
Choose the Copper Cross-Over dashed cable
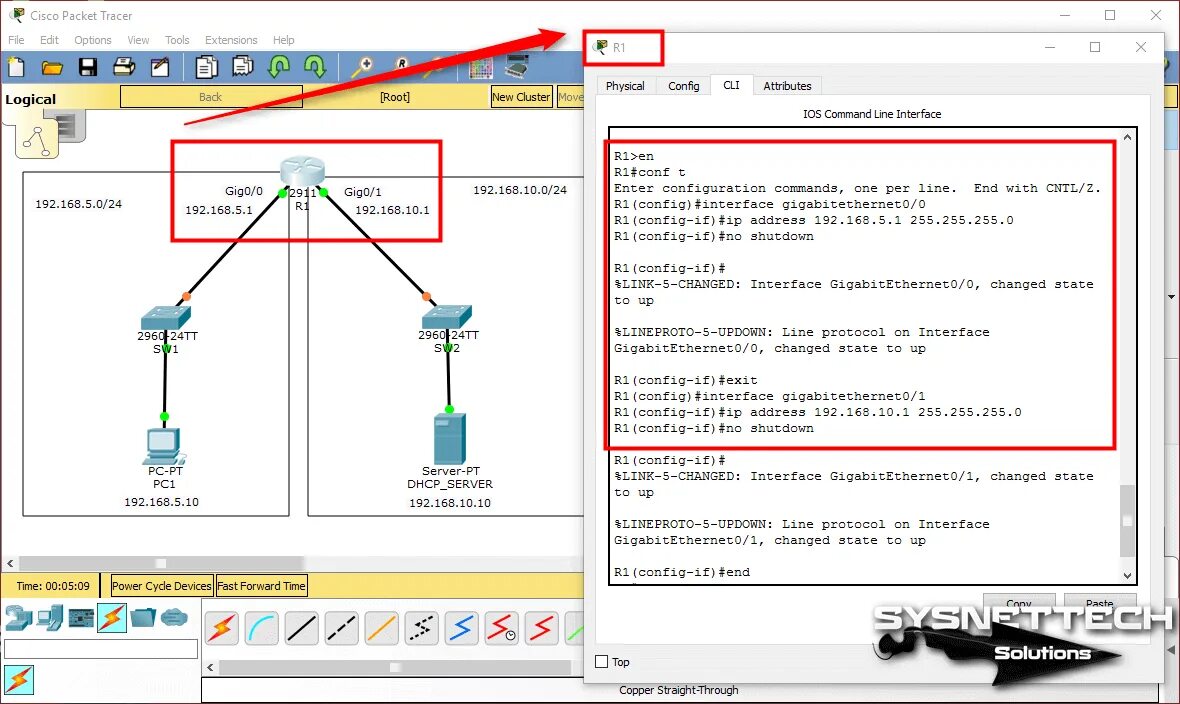tap(341, 628)
